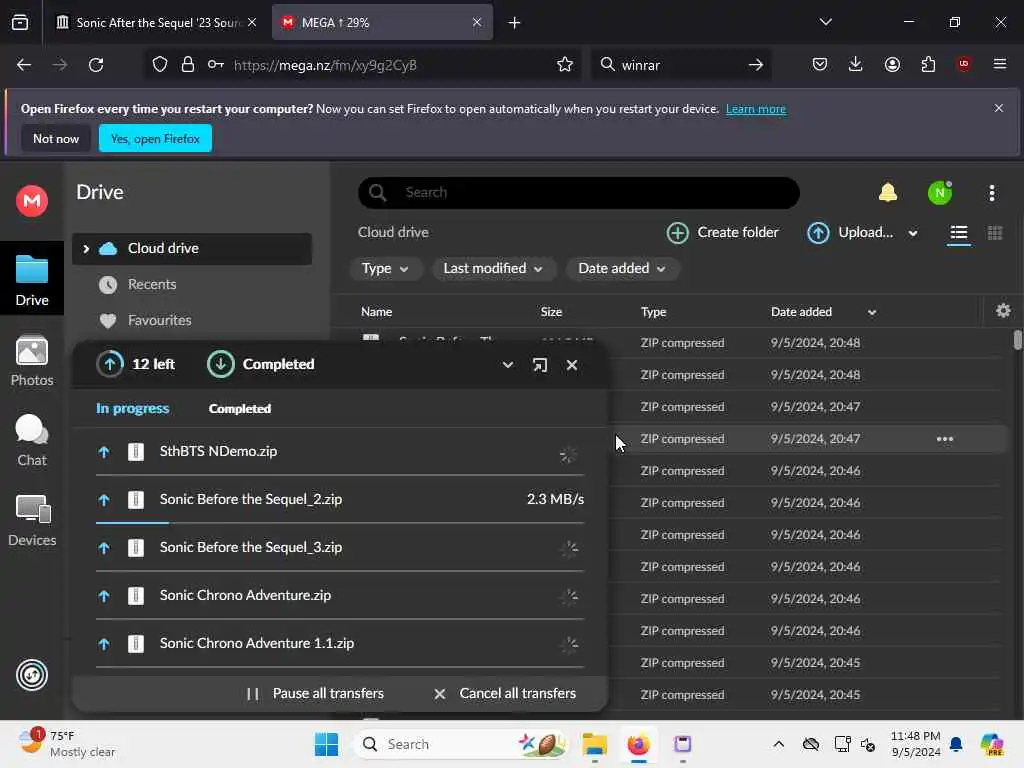Click Create folder

point(722,233)
